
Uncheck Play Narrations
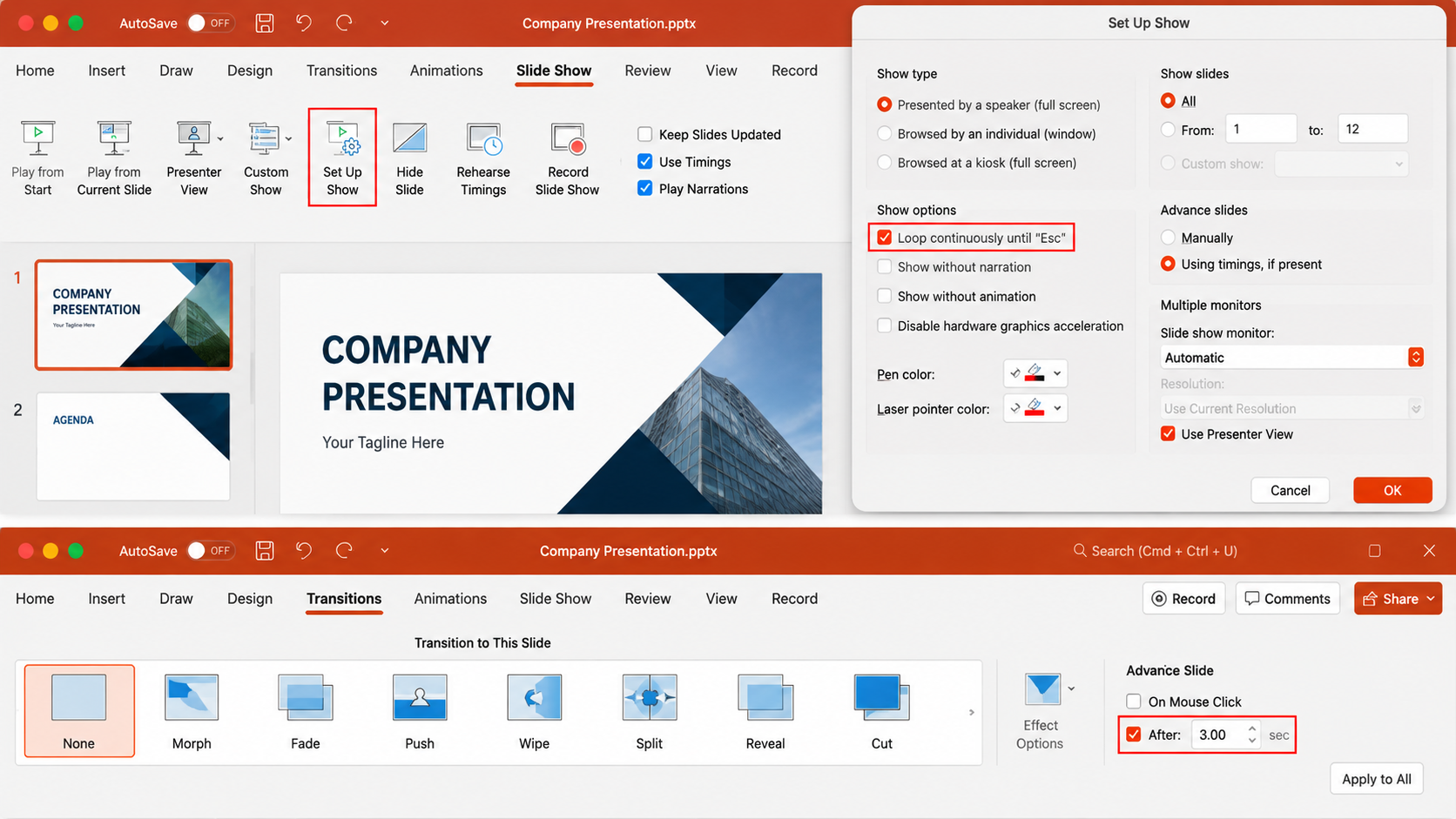click(645, 188)
